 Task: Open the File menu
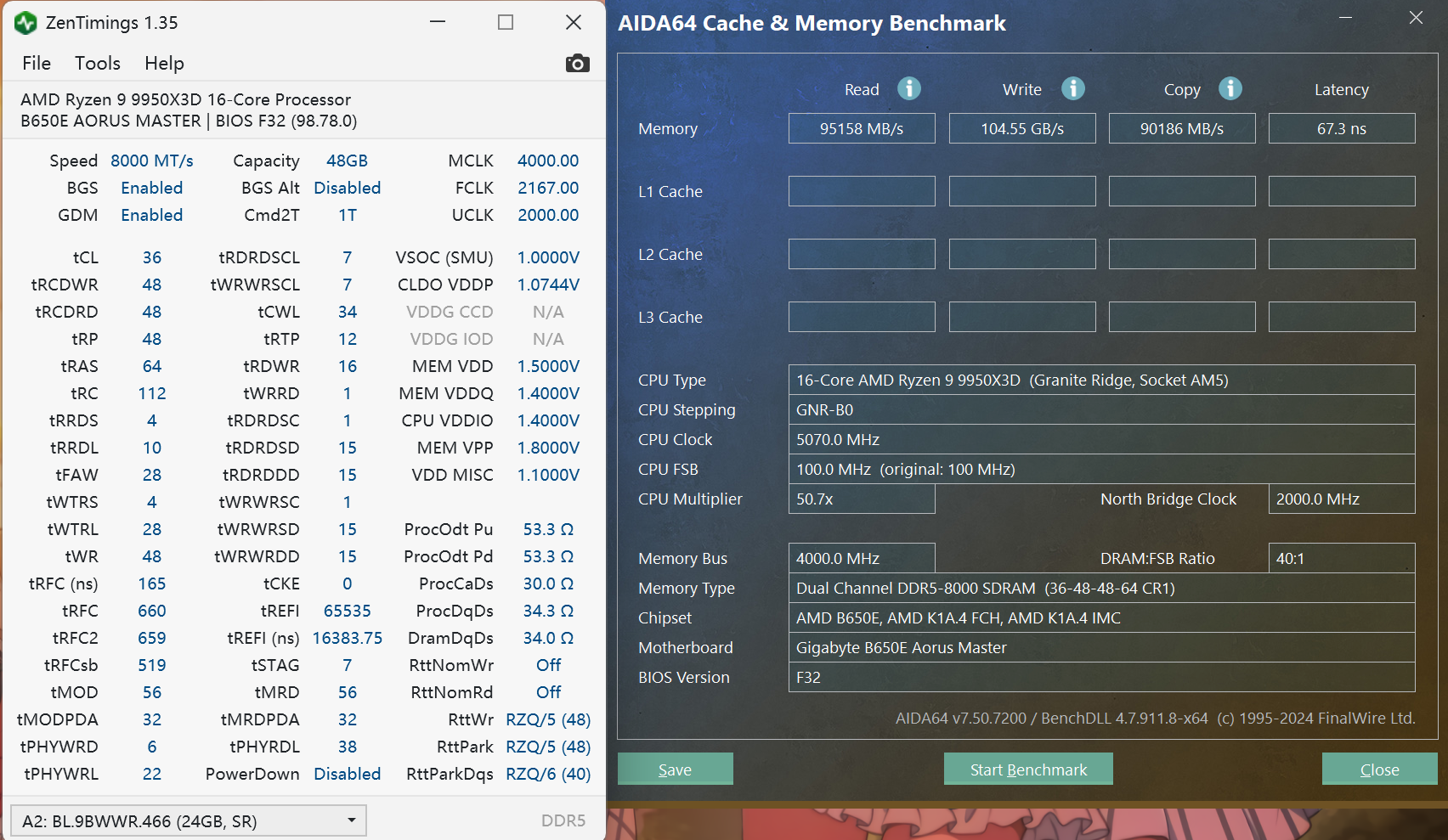click(x=37, y=64)
